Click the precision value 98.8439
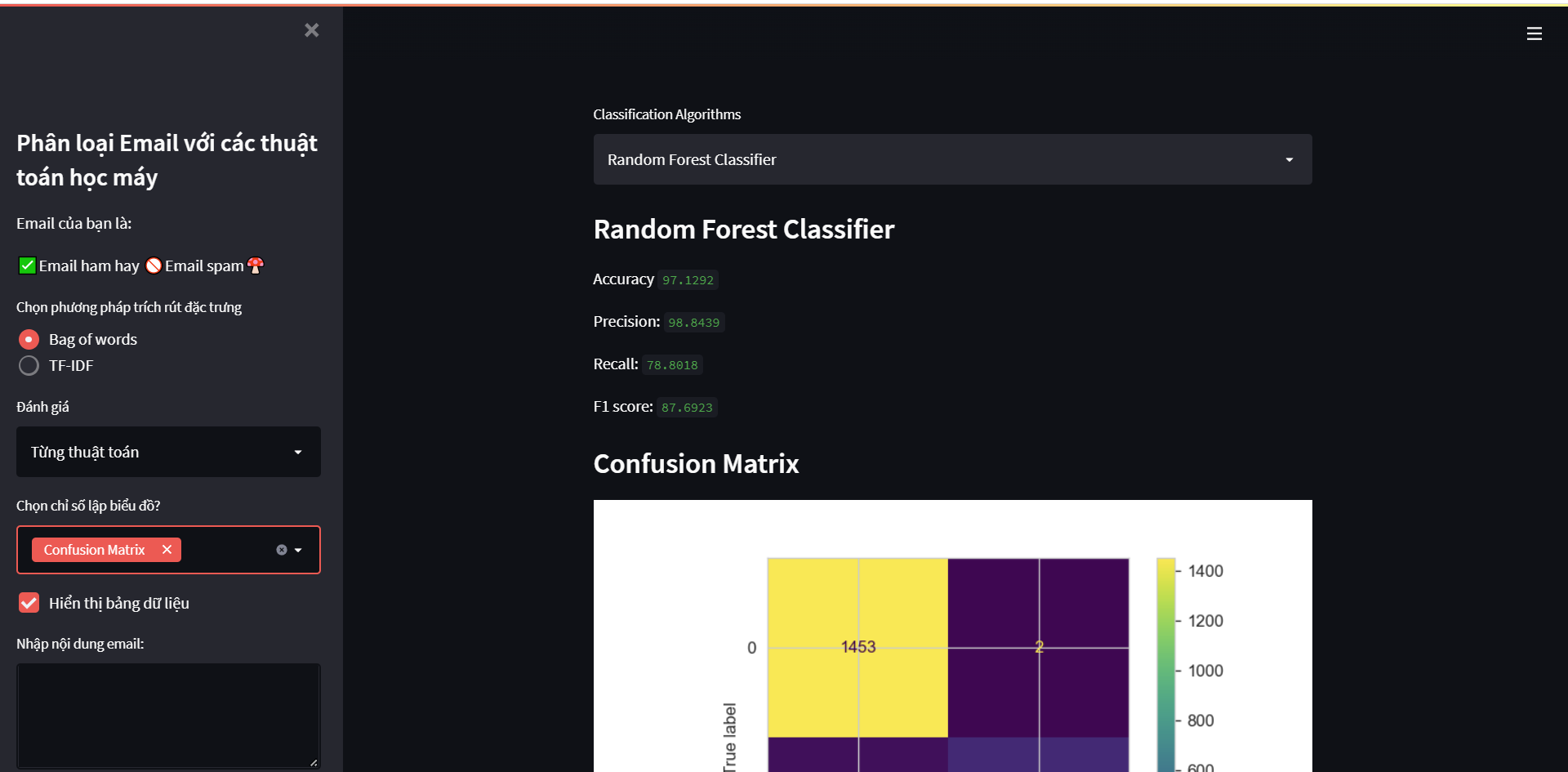The width and height of the screenshot is (1568, 772). [x=694, y=323]
